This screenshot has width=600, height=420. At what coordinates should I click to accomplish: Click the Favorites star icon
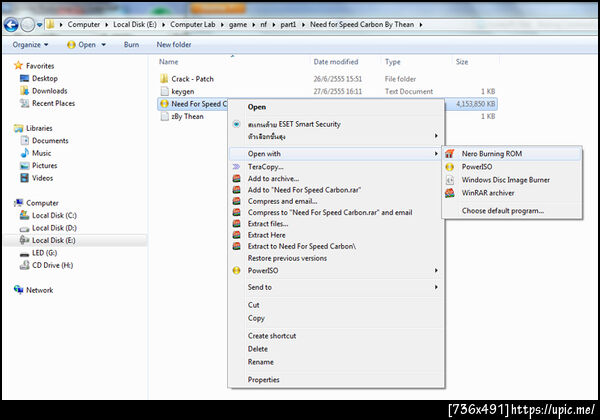(18, 65)
